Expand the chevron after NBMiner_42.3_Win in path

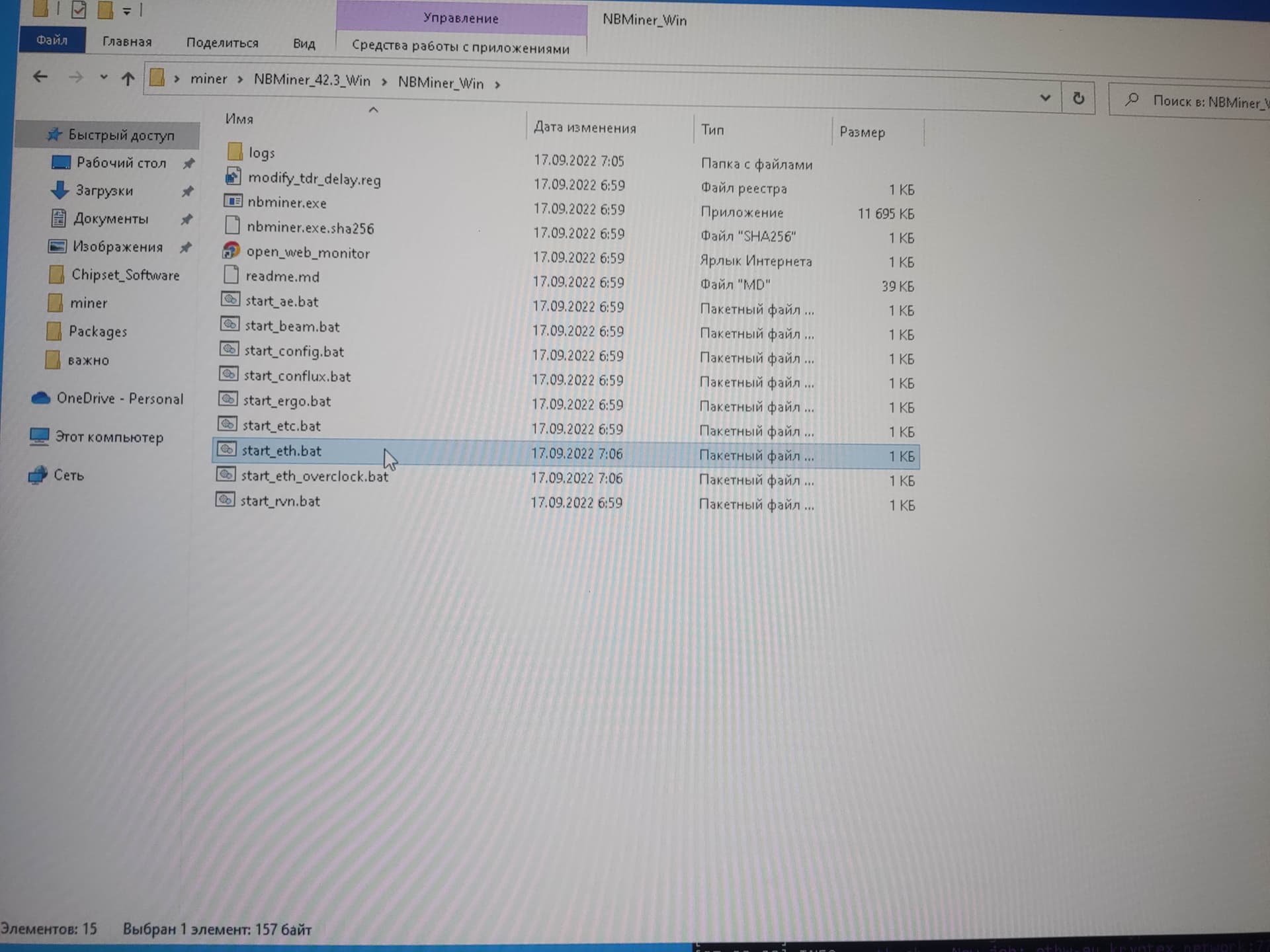coord(384,81)
